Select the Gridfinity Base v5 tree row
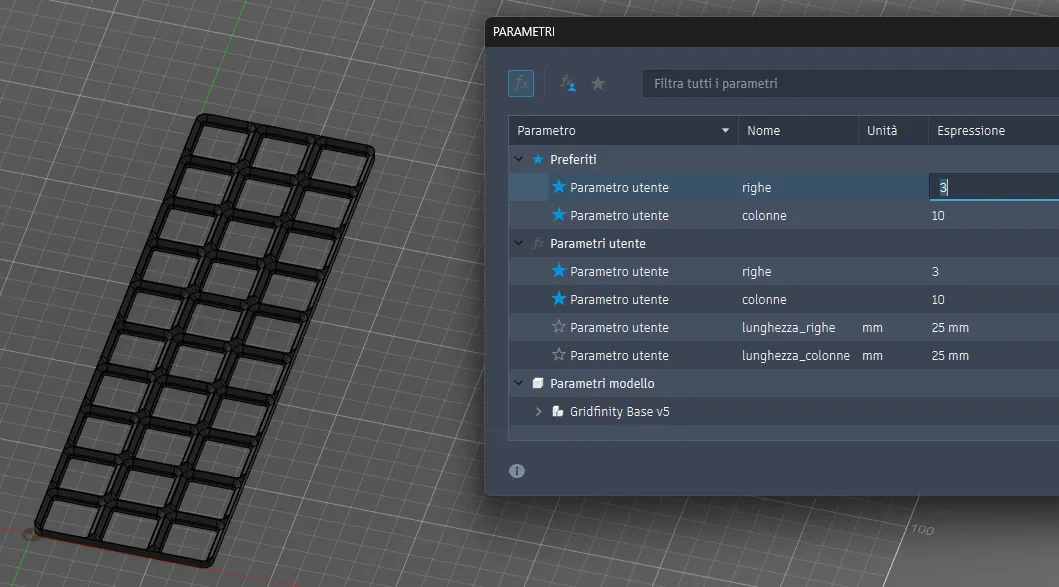Screen dimensions: 1059x587 [783, 411]
